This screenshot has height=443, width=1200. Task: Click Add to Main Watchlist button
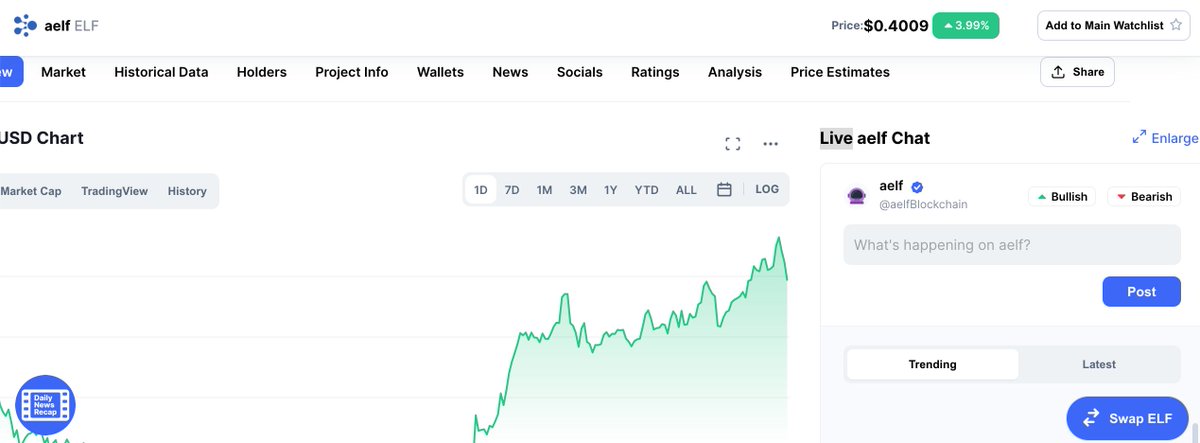pyautogui.click(x=1113, y=25)
